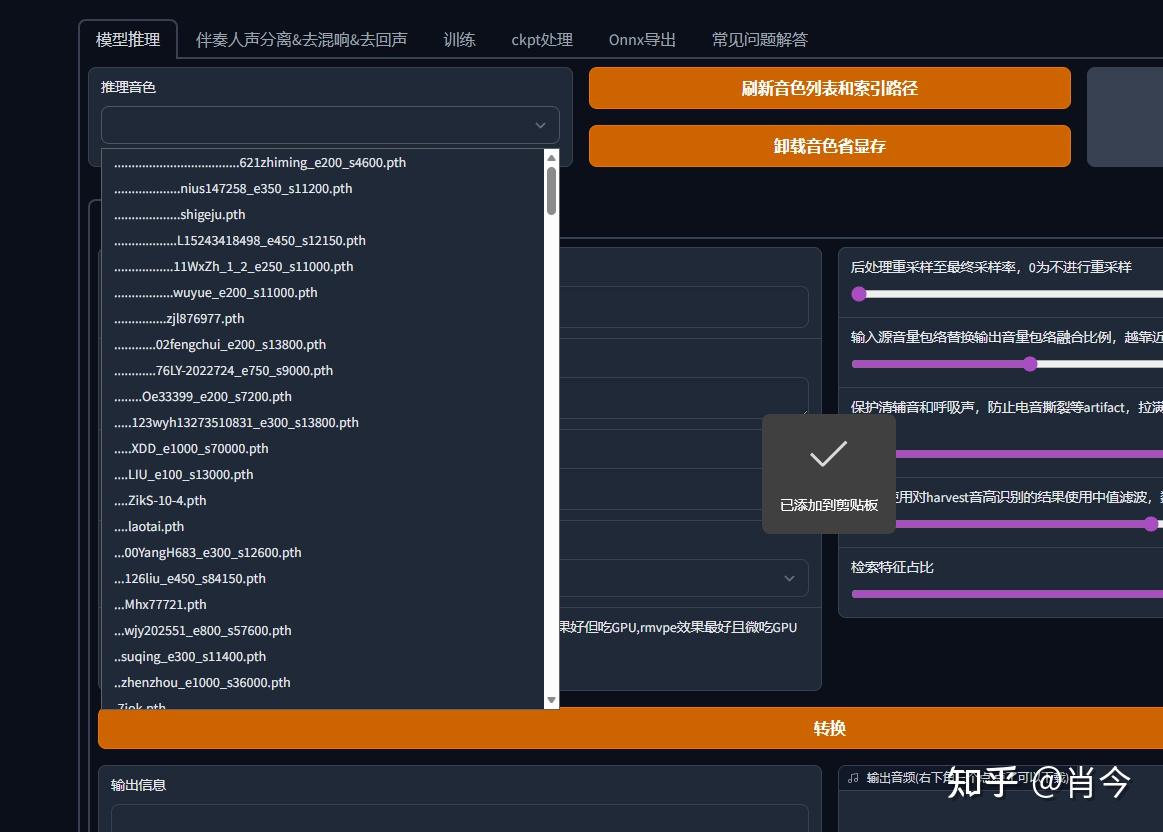Select 621zhiming_e200_s4600.pth from list

tap(323, 162)
